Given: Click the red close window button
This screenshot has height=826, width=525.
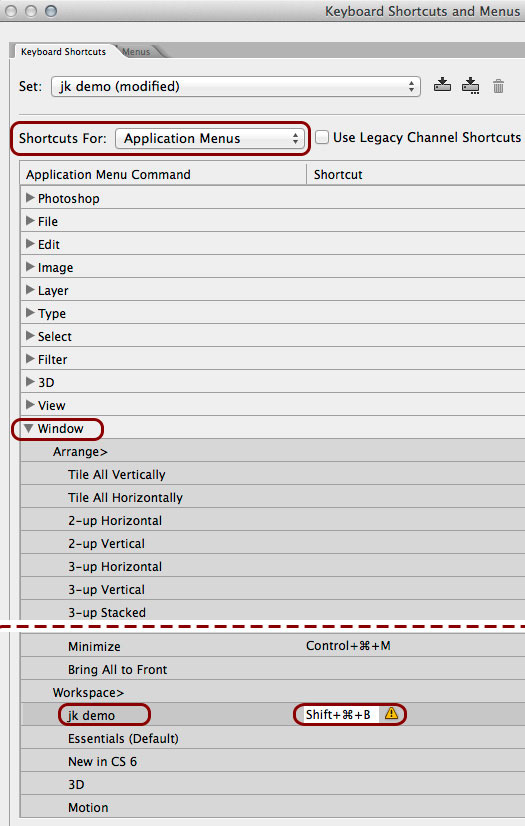Looking at the screenshot, I should click(11, 11).
